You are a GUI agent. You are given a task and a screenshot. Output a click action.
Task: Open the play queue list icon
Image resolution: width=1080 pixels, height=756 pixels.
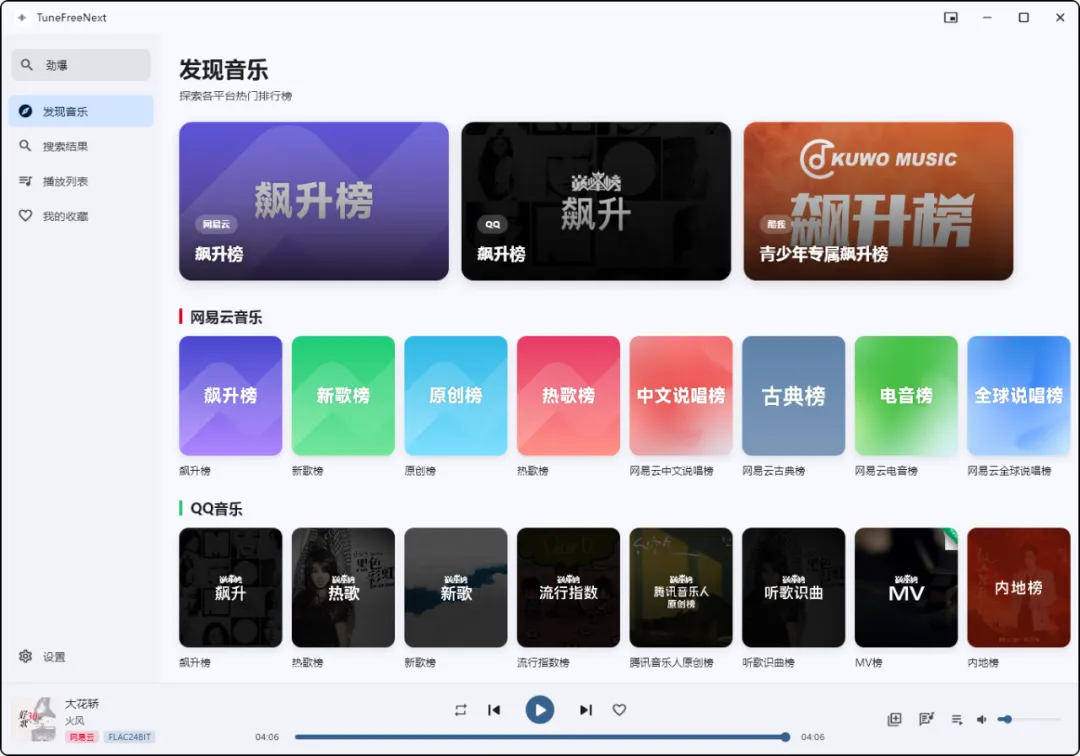click(957, 720)
